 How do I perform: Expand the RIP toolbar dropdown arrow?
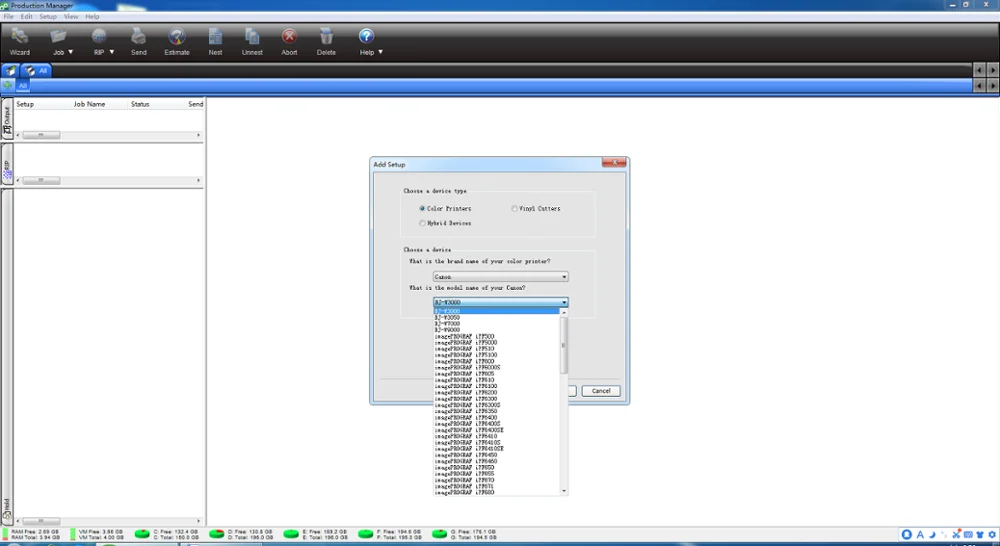(x=112, y=52)
